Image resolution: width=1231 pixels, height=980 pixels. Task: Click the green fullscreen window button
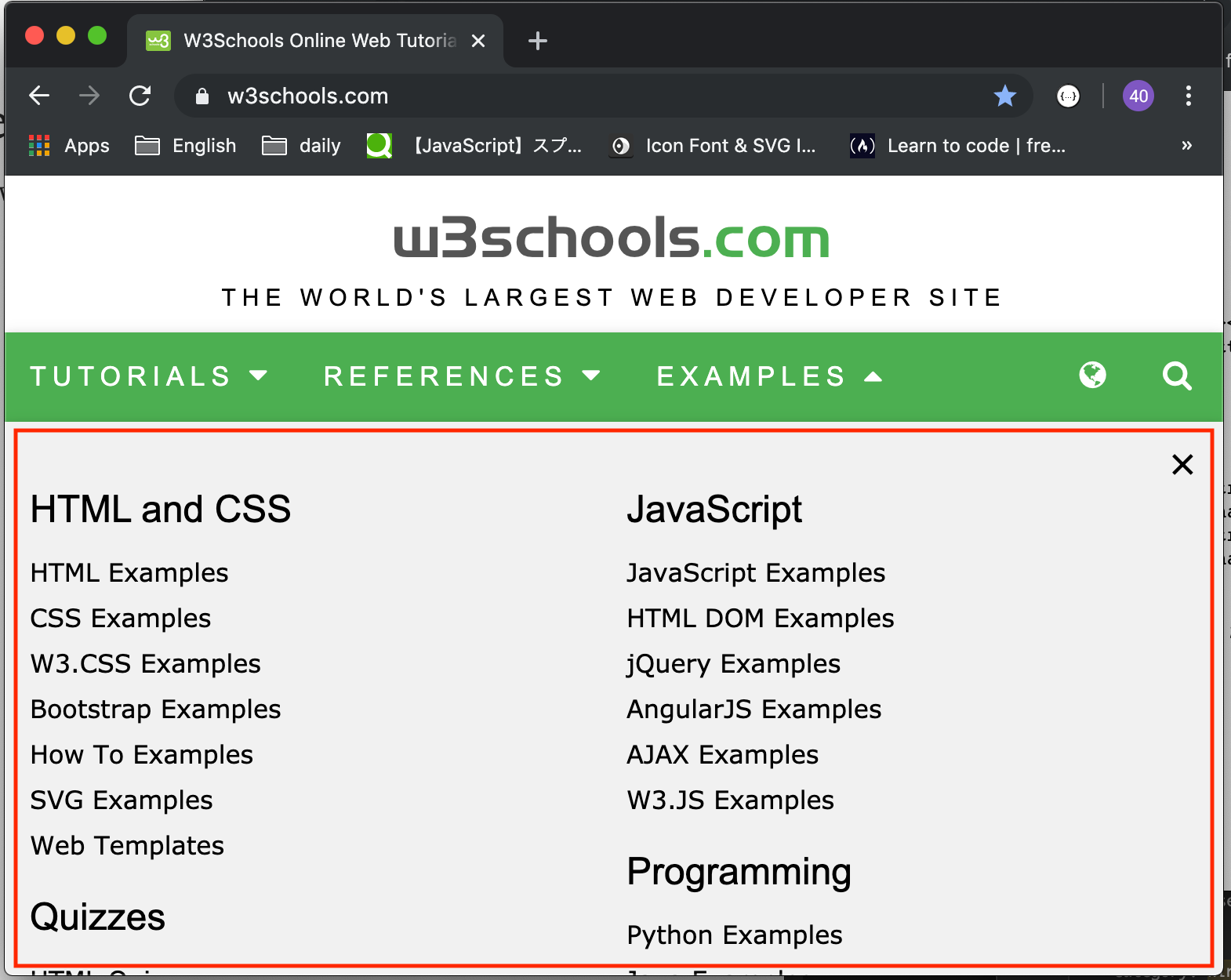point(97,35)
